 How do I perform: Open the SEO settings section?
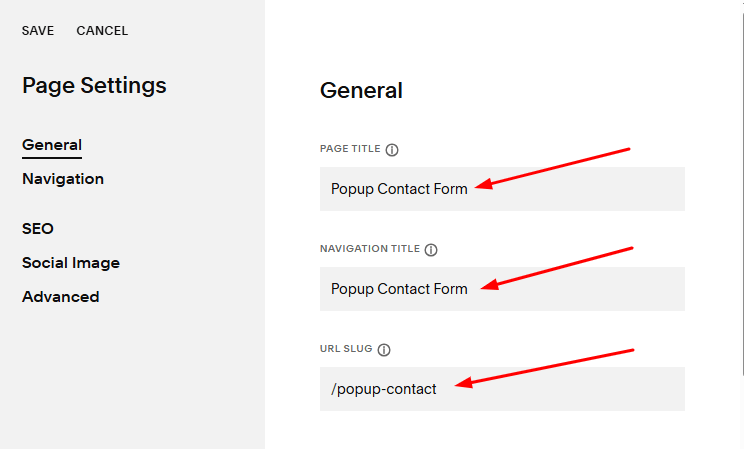38,229
